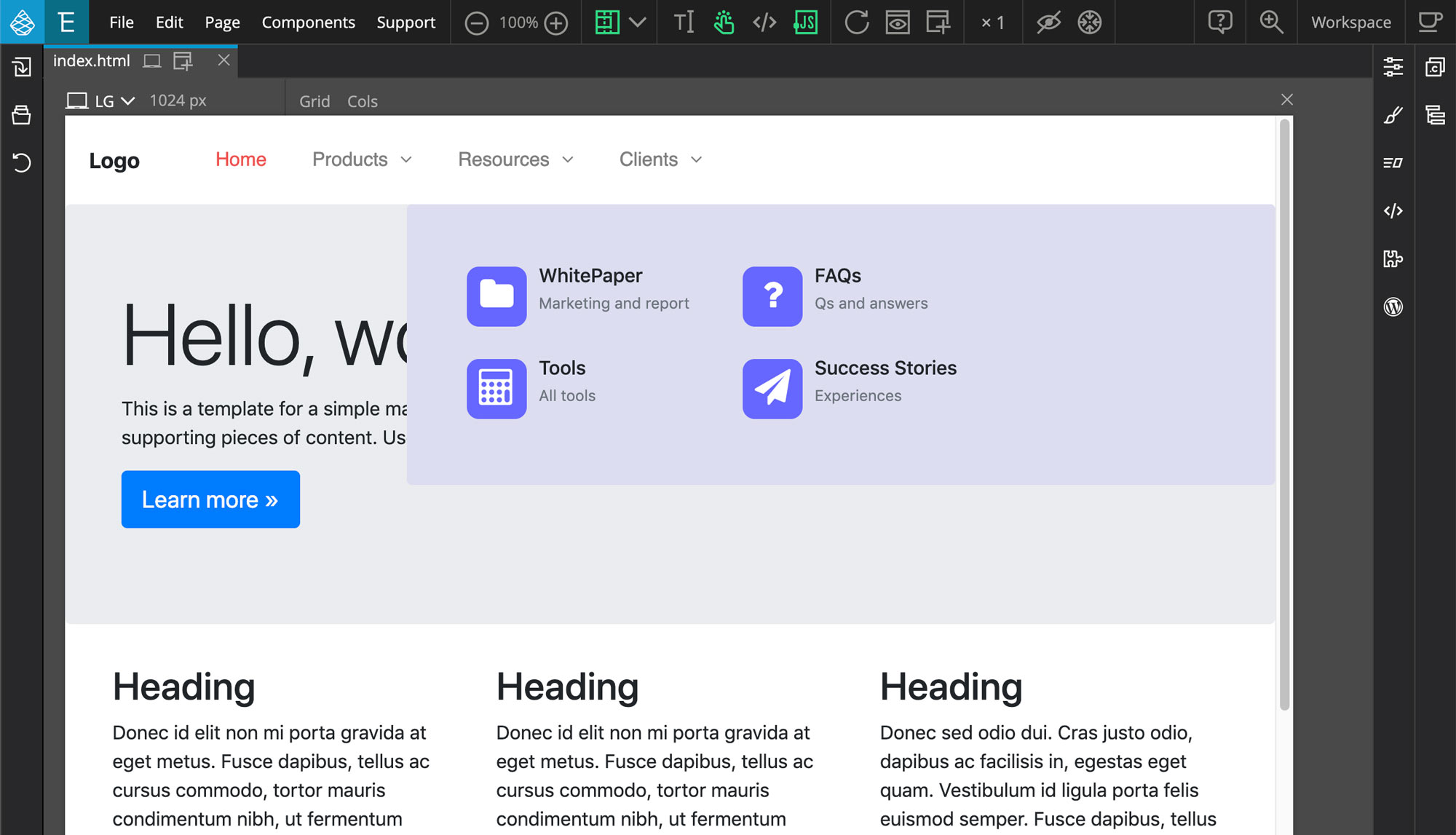Open the WhitePaper menu item

(x=579, y=296)
